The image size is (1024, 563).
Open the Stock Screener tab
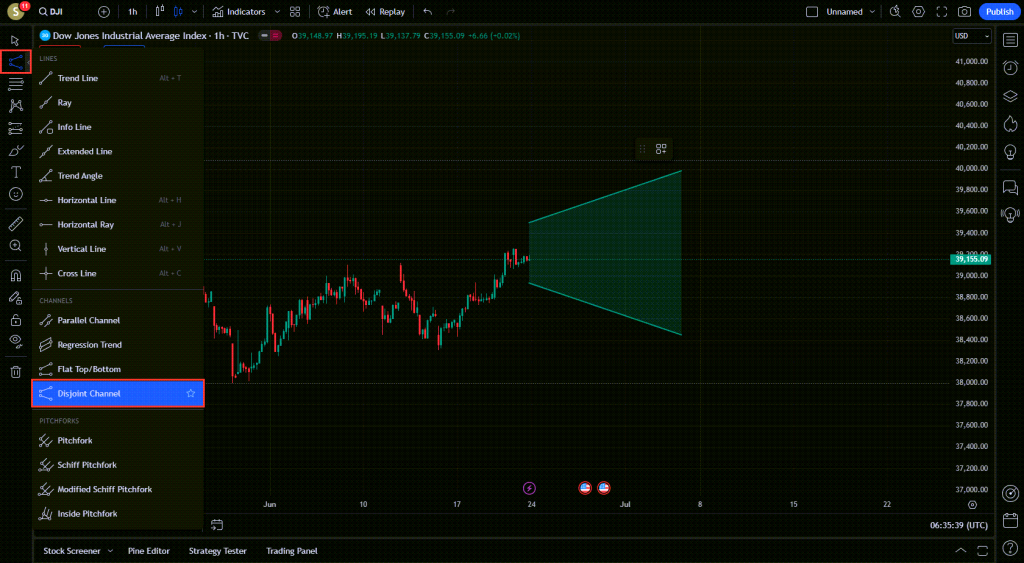coord(72,551)
